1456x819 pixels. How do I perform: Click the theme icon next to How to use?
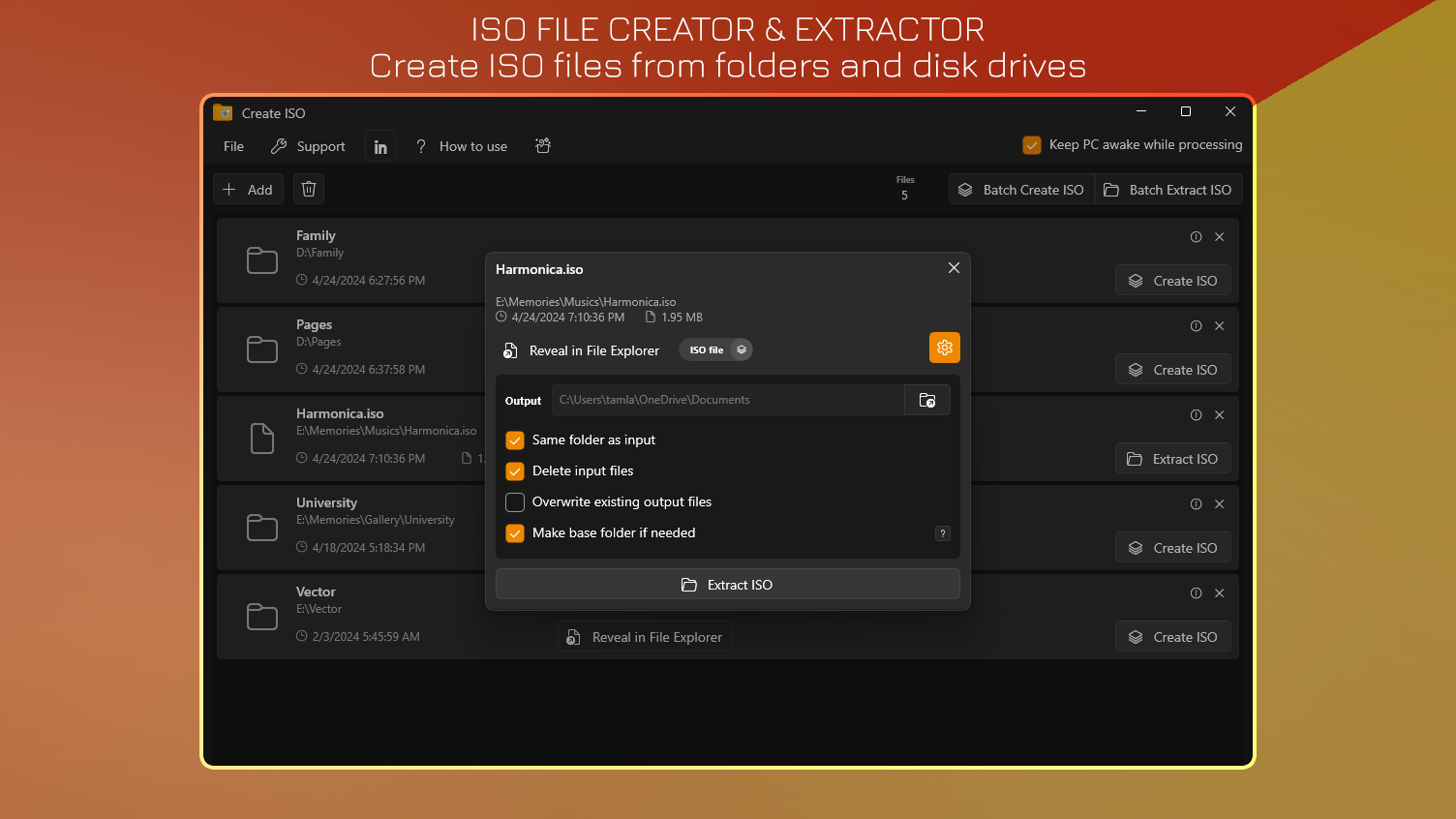(543, 146)
